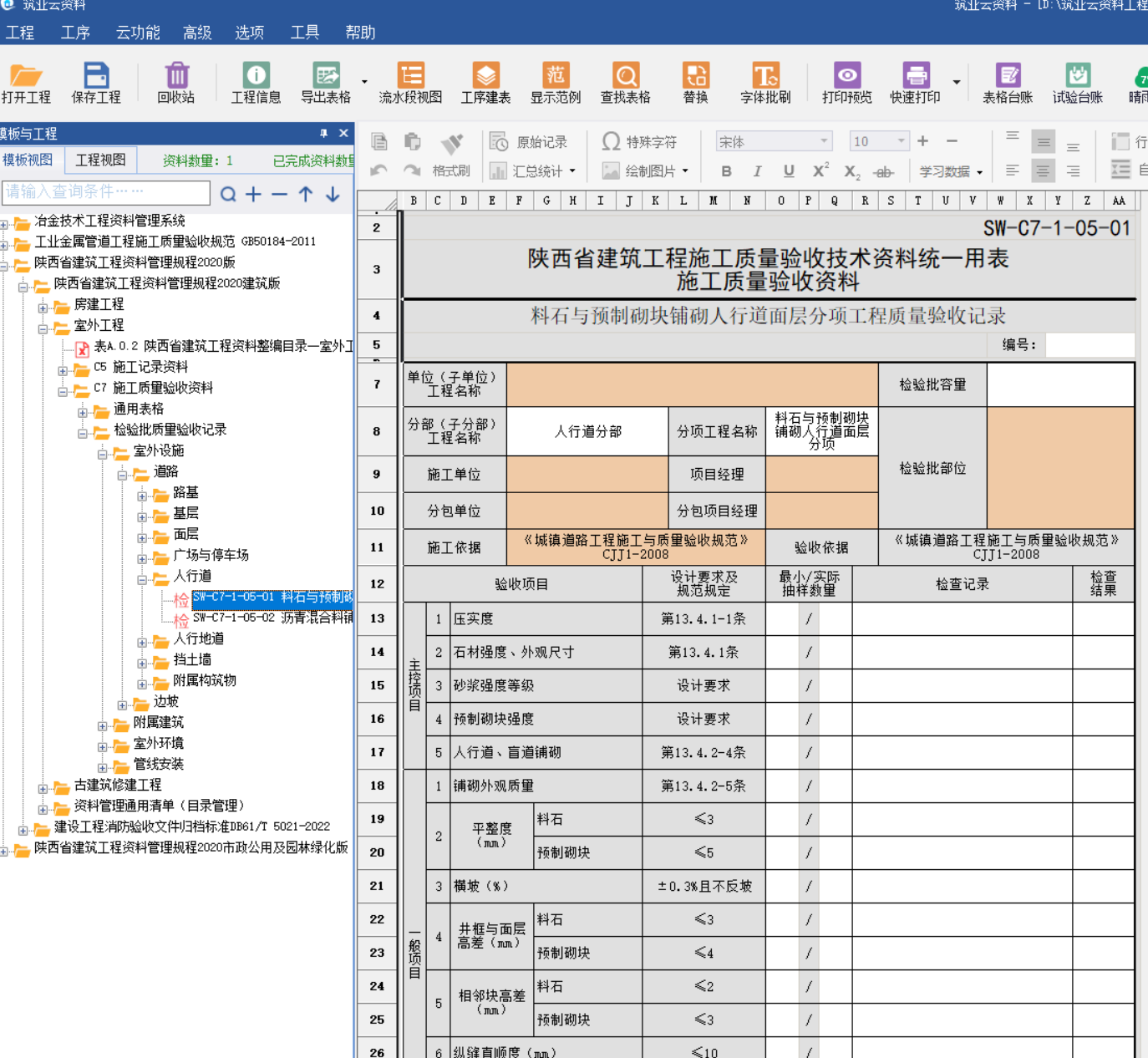
Task: Click down arrow in template panel
Action: coord(333,195)
